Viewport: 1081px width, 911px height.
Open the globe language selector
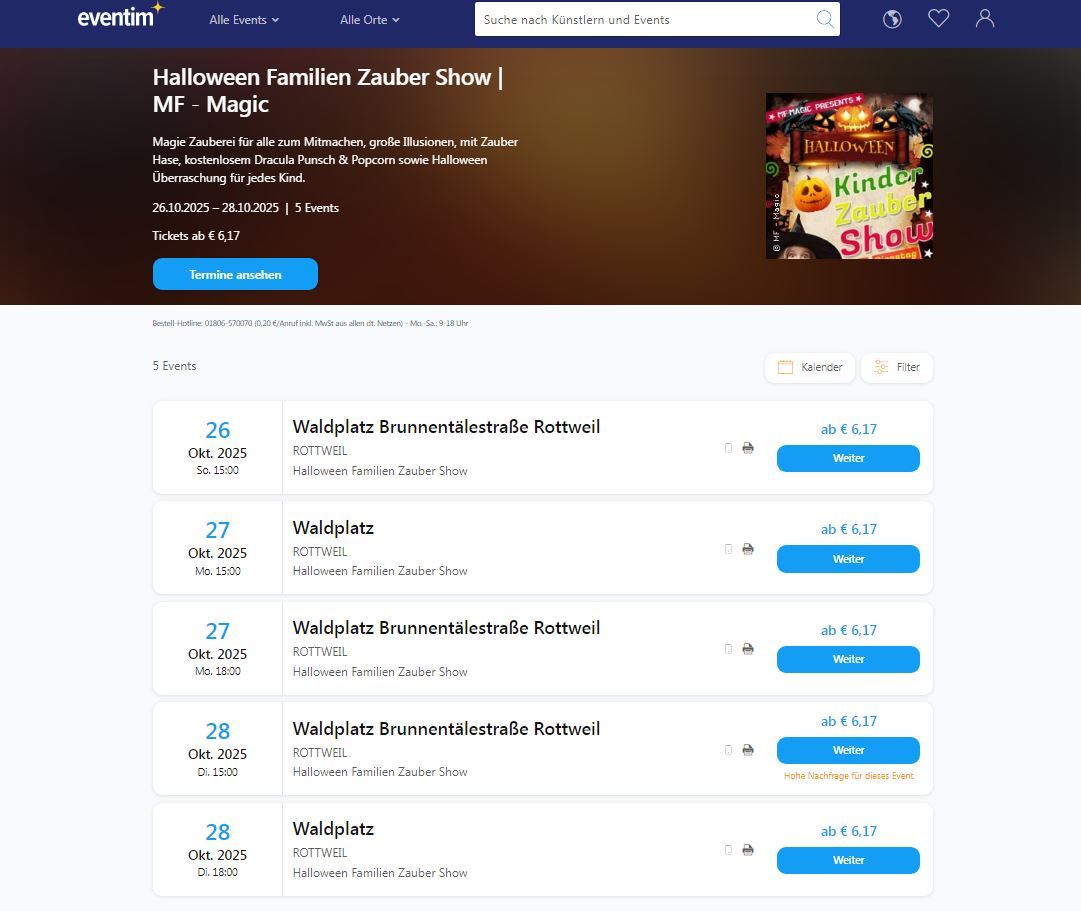point(892,19)
